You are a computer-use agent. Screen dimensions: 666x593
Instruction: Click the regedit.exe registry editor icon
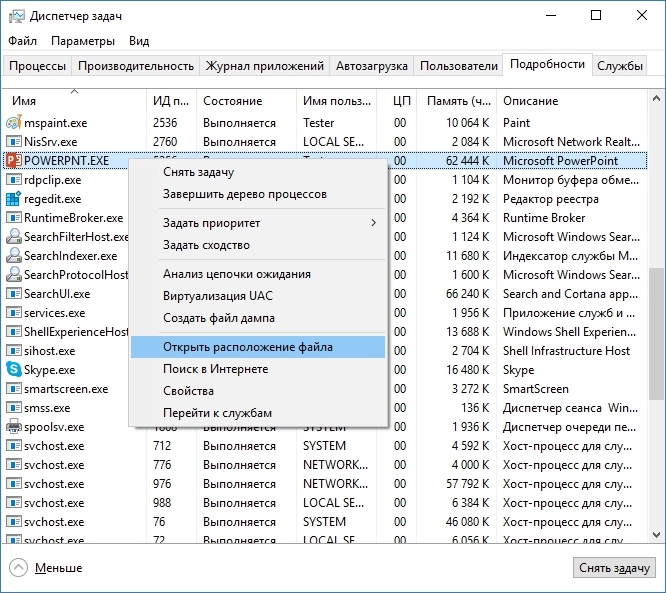tap(14, 198)
